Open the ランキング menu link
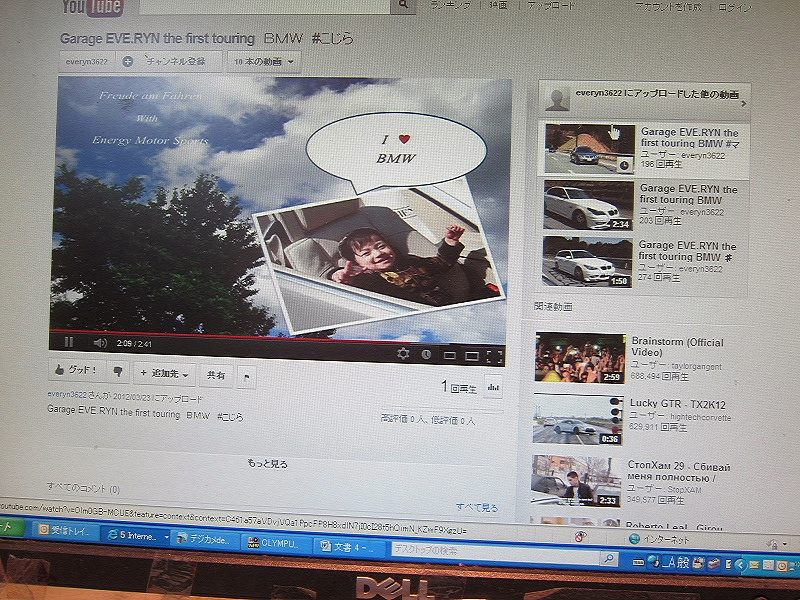 point(451,5)
